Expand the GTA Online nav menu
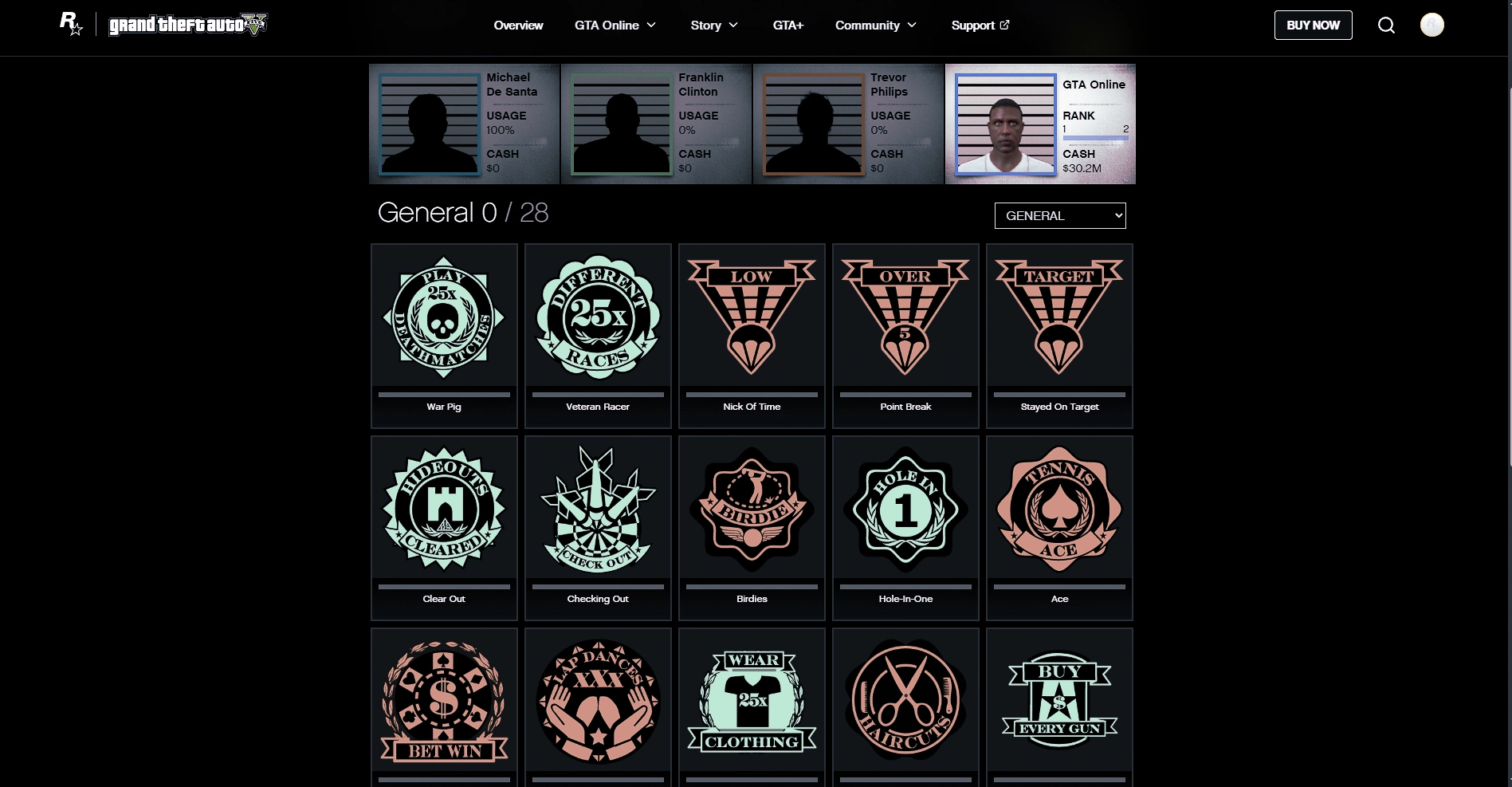1512x787 pixels. (615, 26)
